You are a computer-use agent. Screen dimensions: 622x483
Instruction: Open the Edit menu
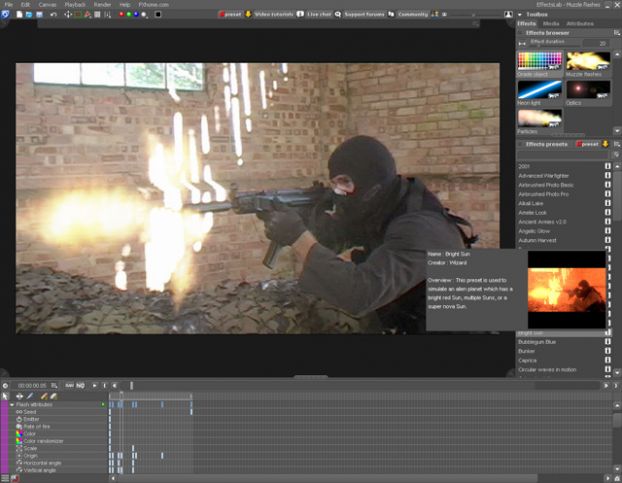pyautogui.click(x=25, y=5)
